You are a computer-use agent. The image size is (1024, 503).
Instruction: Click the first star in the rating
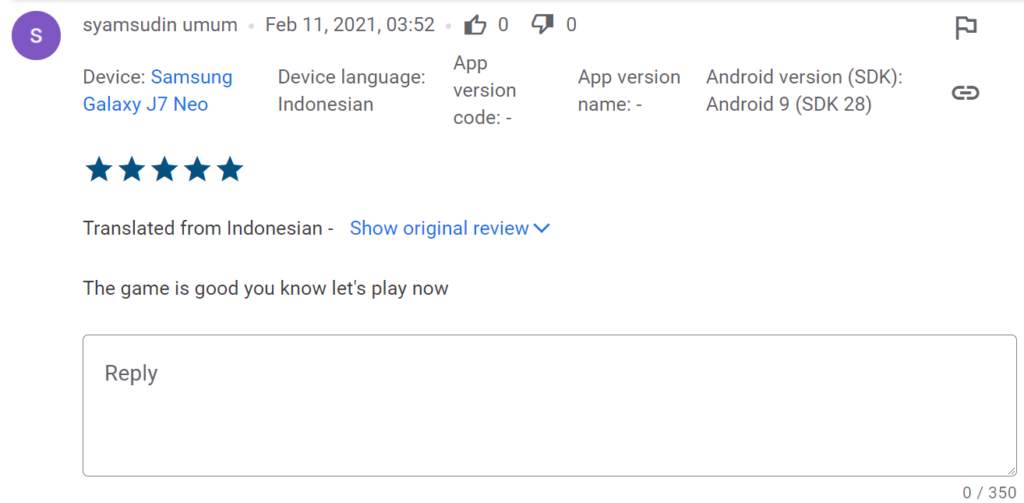pos(98,170)
